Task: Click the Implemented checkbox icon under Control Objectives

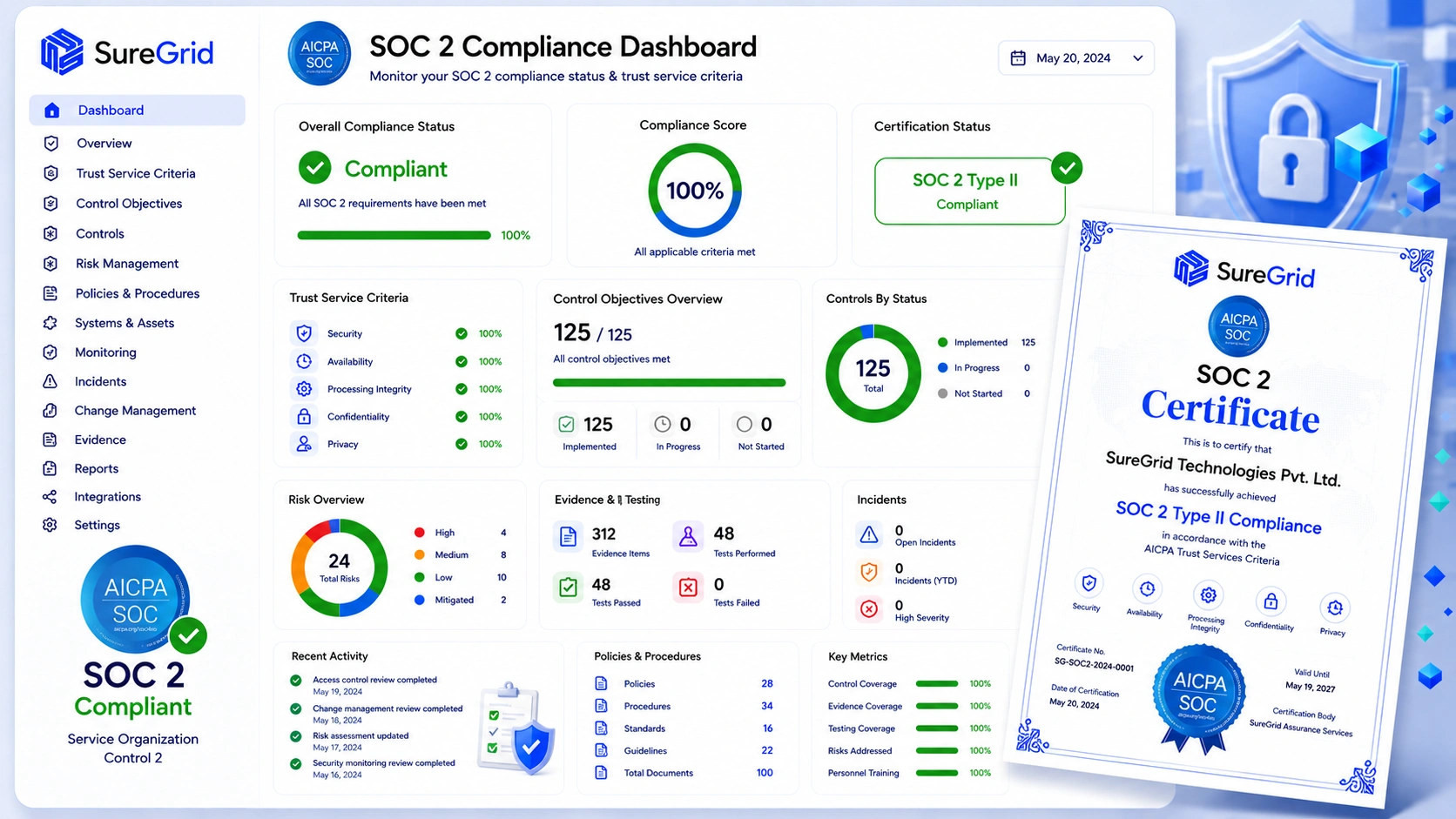Action: tap(566, 425)
